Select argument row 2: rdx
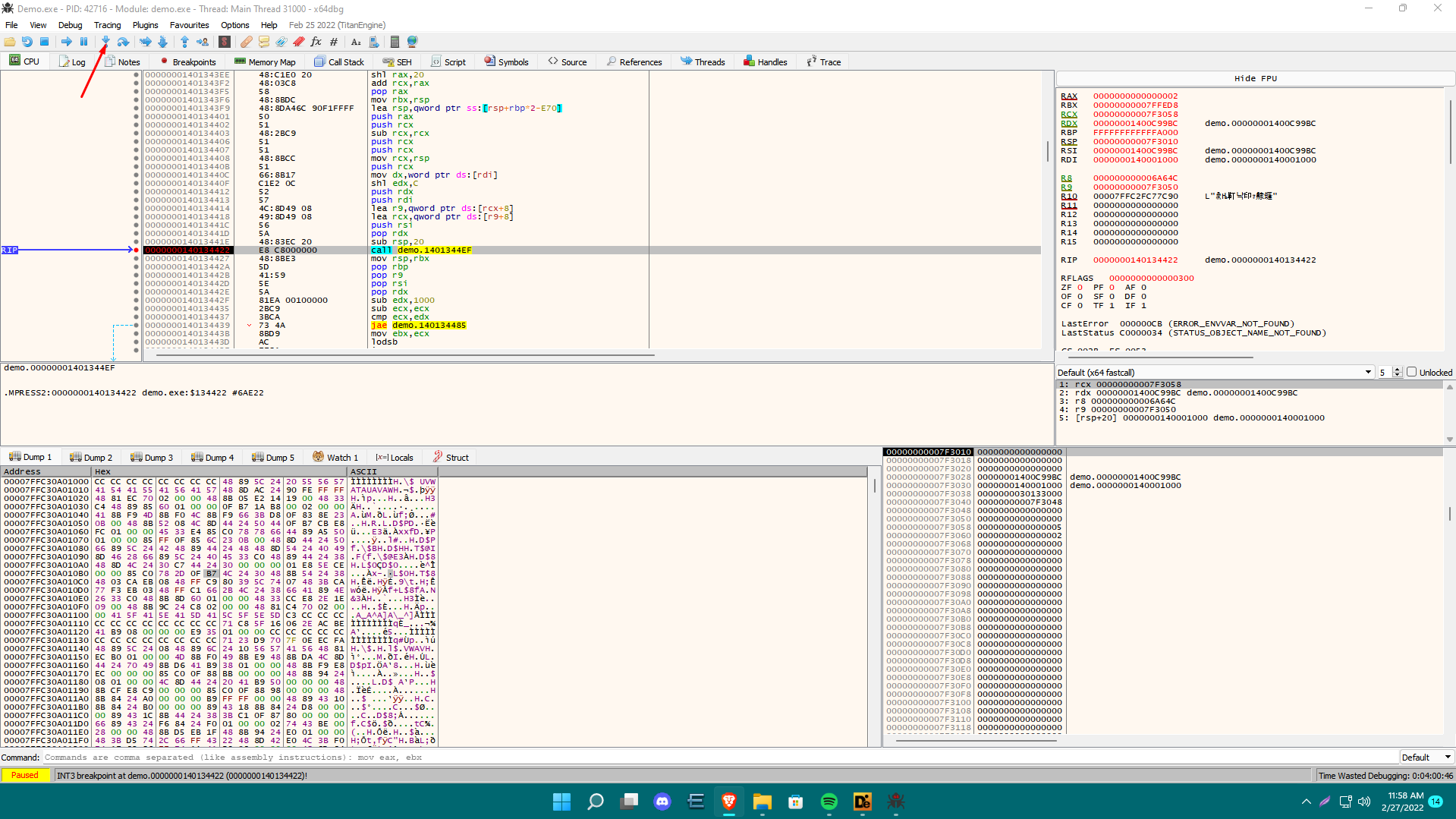Image resolution: width=1456 pixels, height=819 pixels. tap(1250, 393)
